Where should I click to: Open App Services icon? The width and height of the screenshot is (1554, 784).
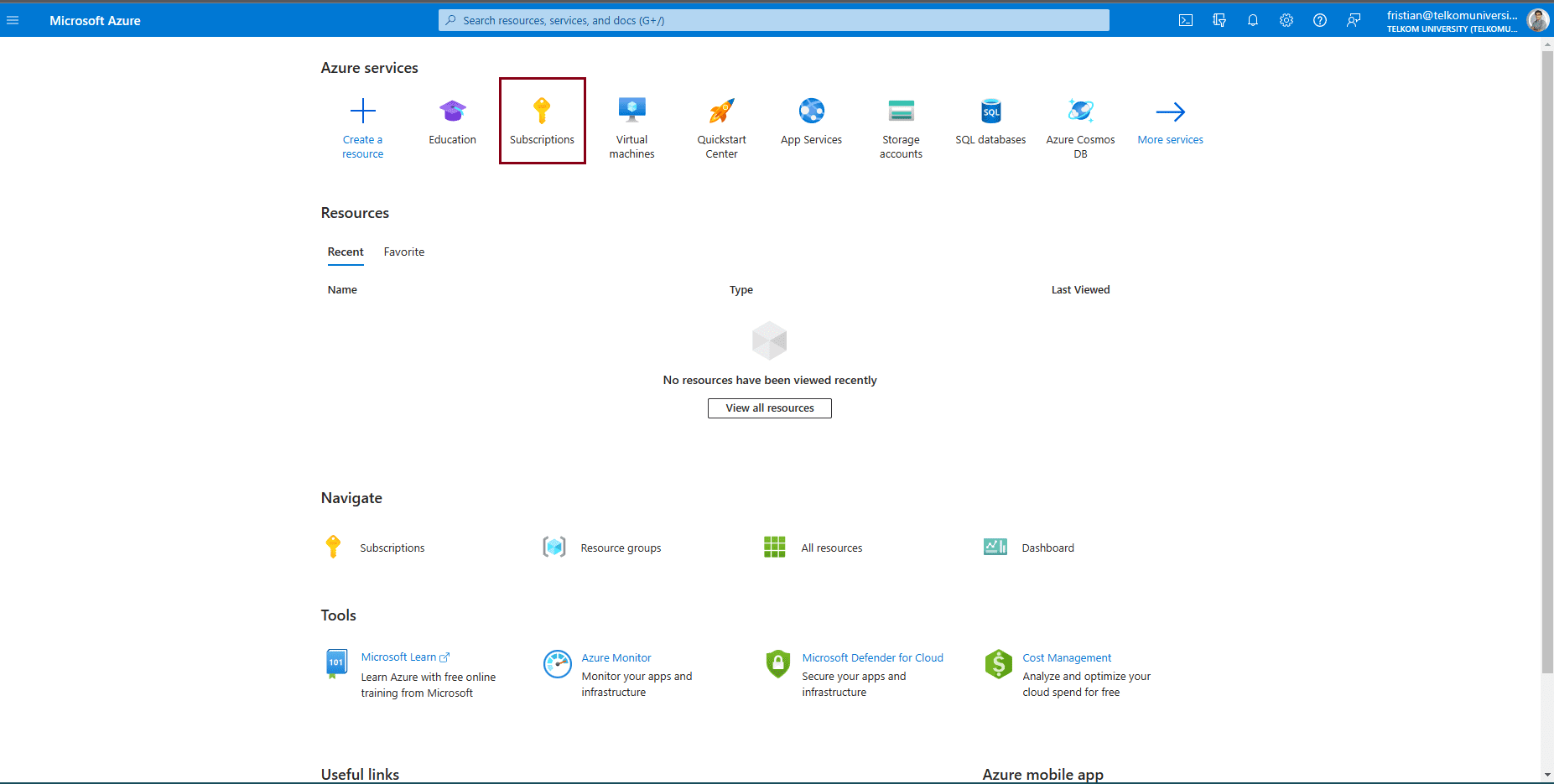coord(812,111)
